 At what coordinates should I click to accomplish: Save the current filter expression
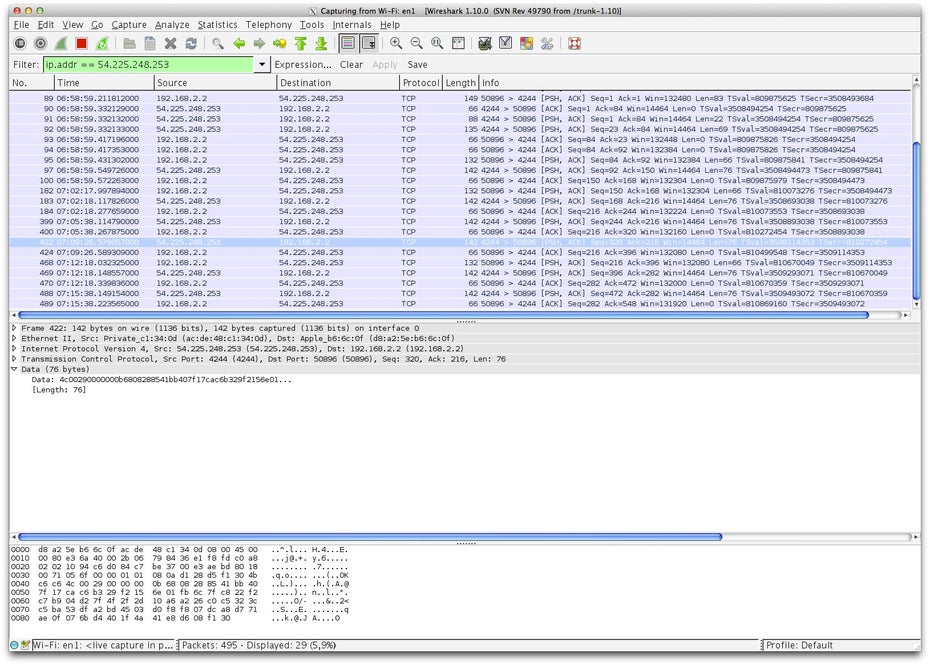pos(417,64)
